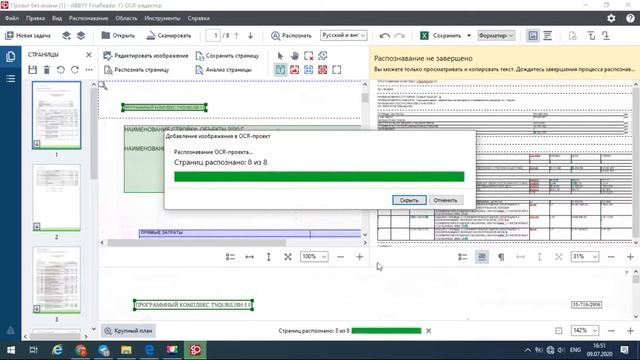This screenshot has width=640, height=360.
Task: Open the Правка menu
Action: [36, 18]
